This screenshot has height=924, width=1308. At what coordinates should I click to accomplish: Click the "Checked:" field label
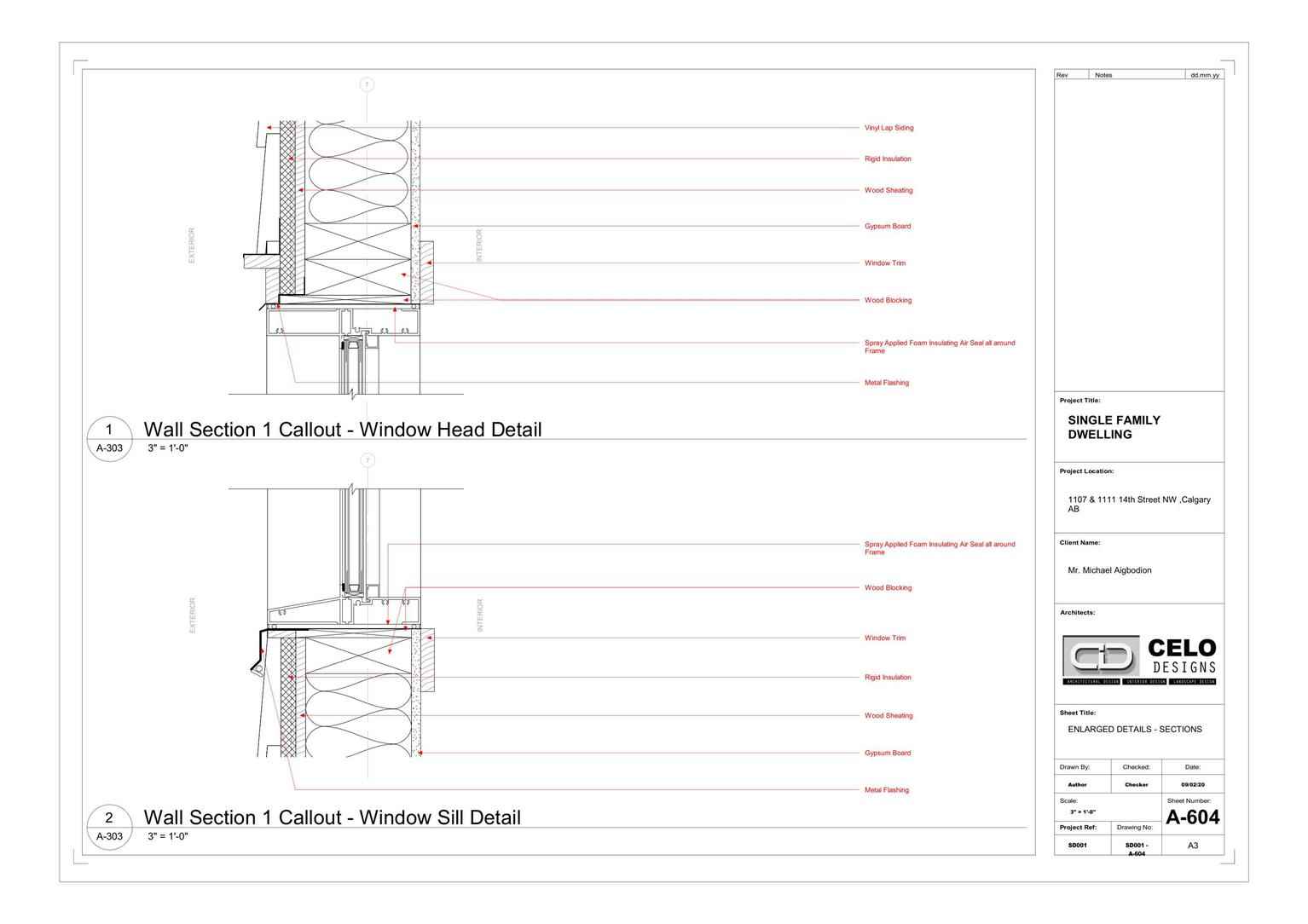(1136, 768)
